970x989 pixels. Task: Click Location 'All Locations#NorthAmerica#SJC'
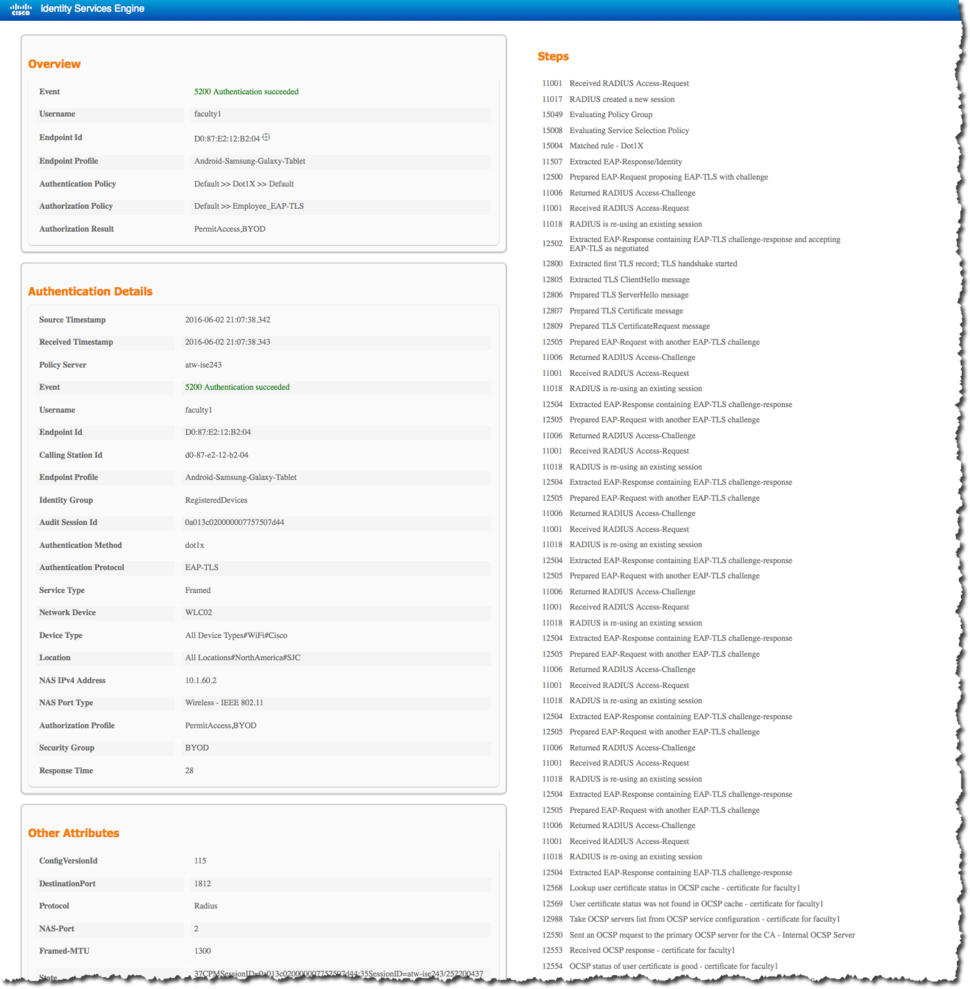(243, 657)
